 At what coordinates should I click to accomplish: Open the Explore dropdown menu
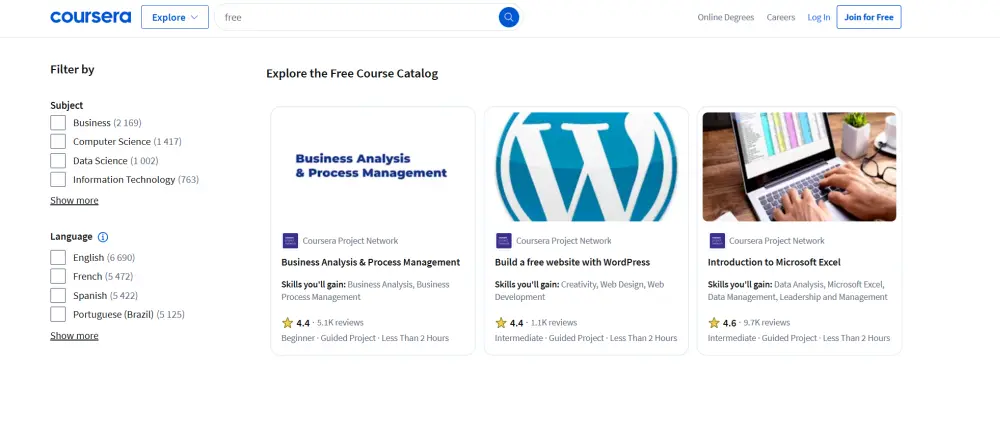(x=175, y=17)
